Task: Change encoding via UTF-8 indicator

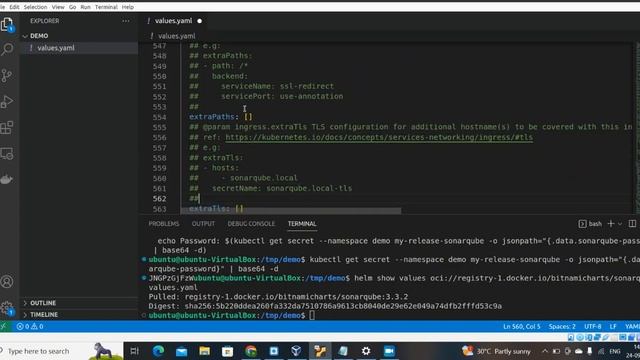Action: click(592, 327)
